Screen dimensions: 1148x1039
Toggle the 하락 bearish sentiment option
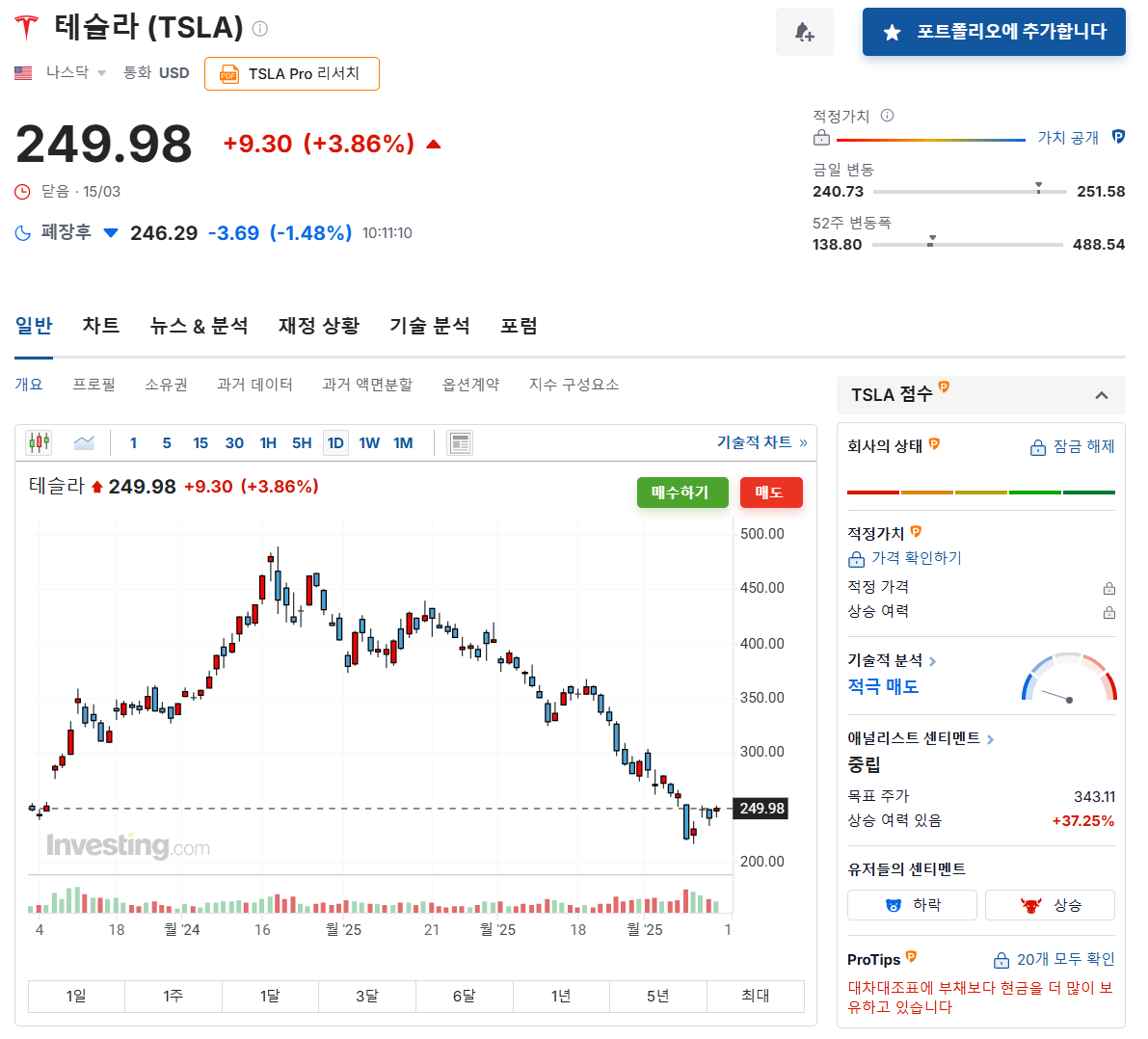tap(911, 904)
